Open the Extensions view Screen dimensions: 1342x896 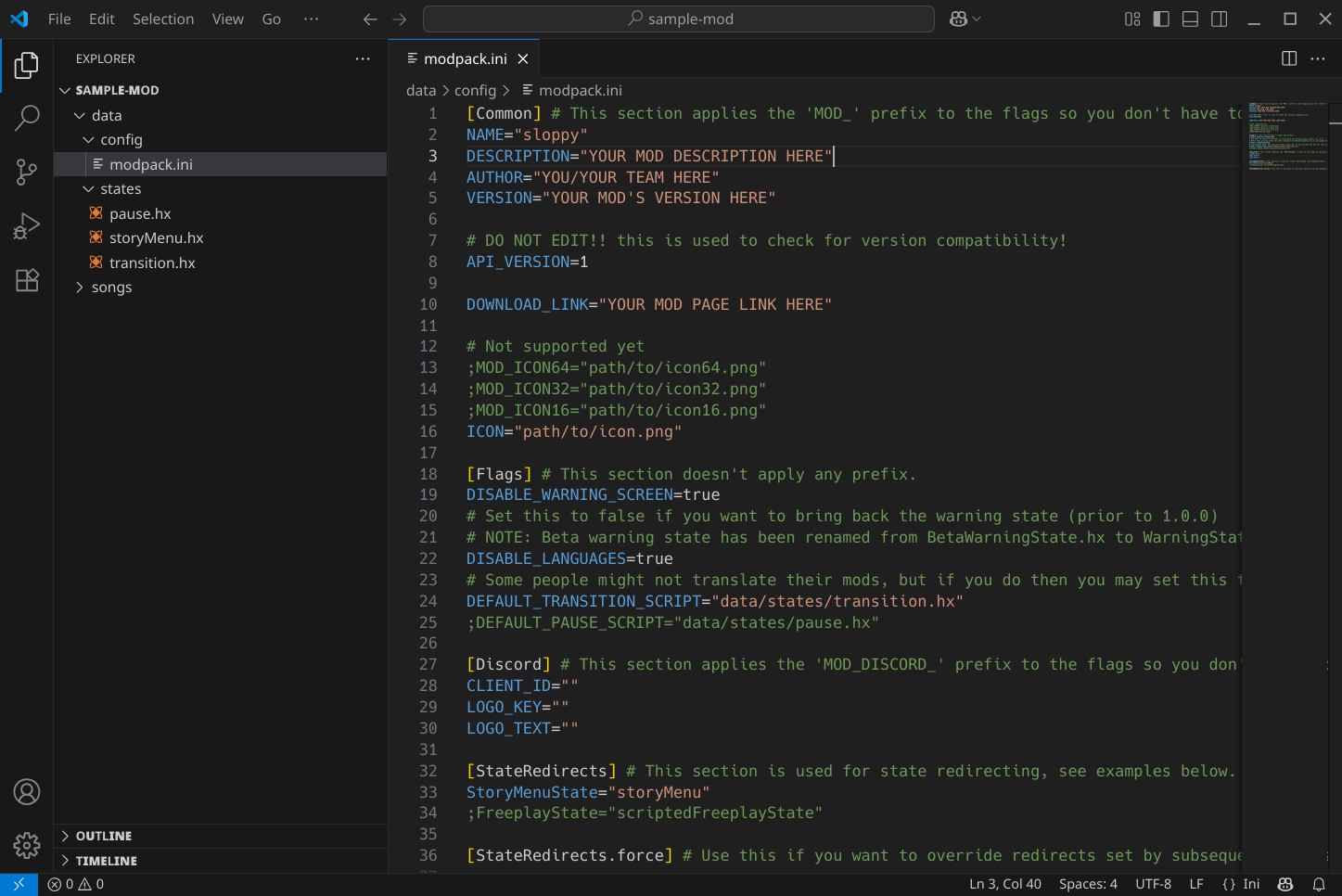coord(27,279)
